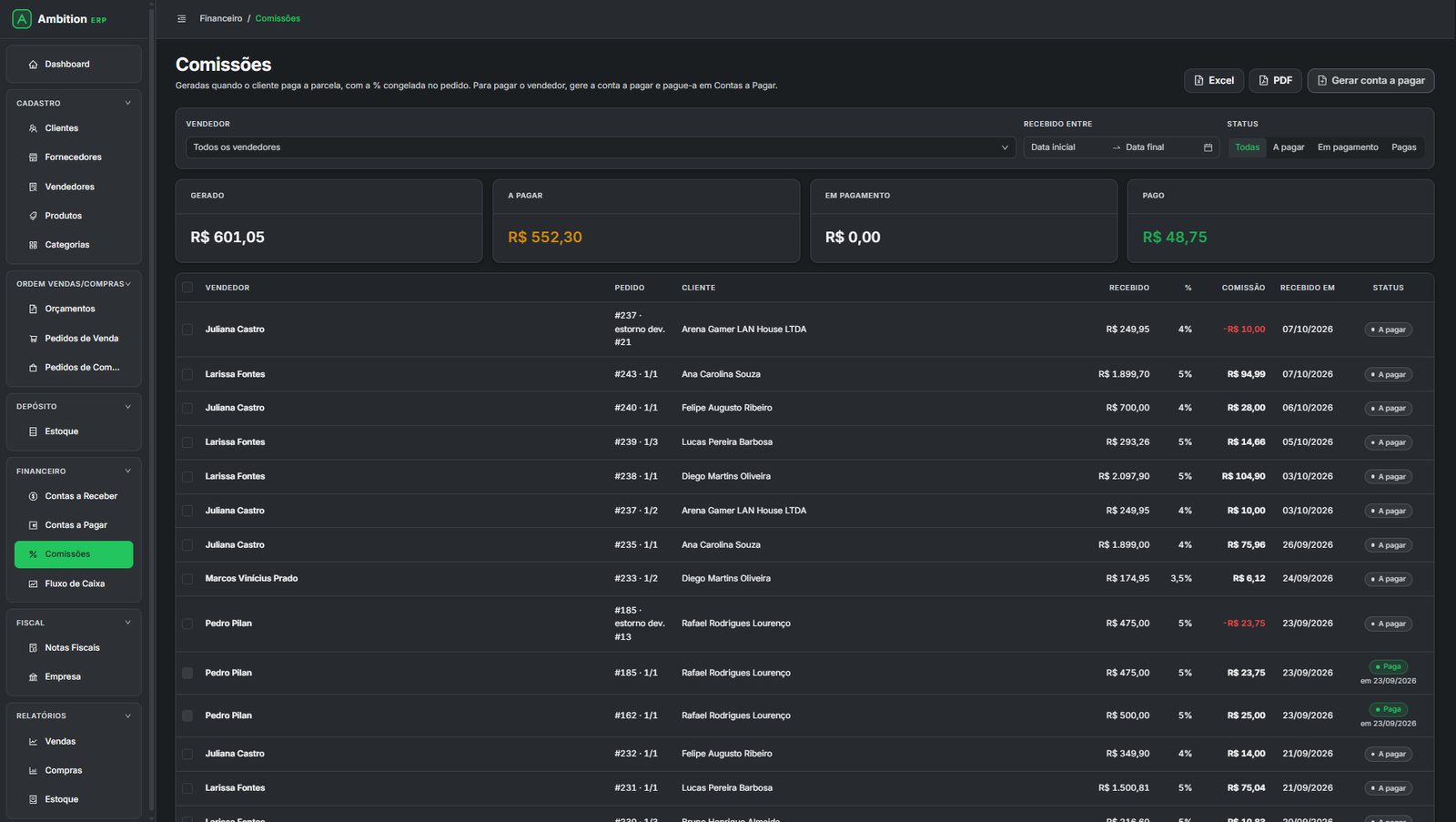Click the Ambition ERP logo icon
Image resolution: width=1456 pixels, height=822 pixels.
pos(22,18)
